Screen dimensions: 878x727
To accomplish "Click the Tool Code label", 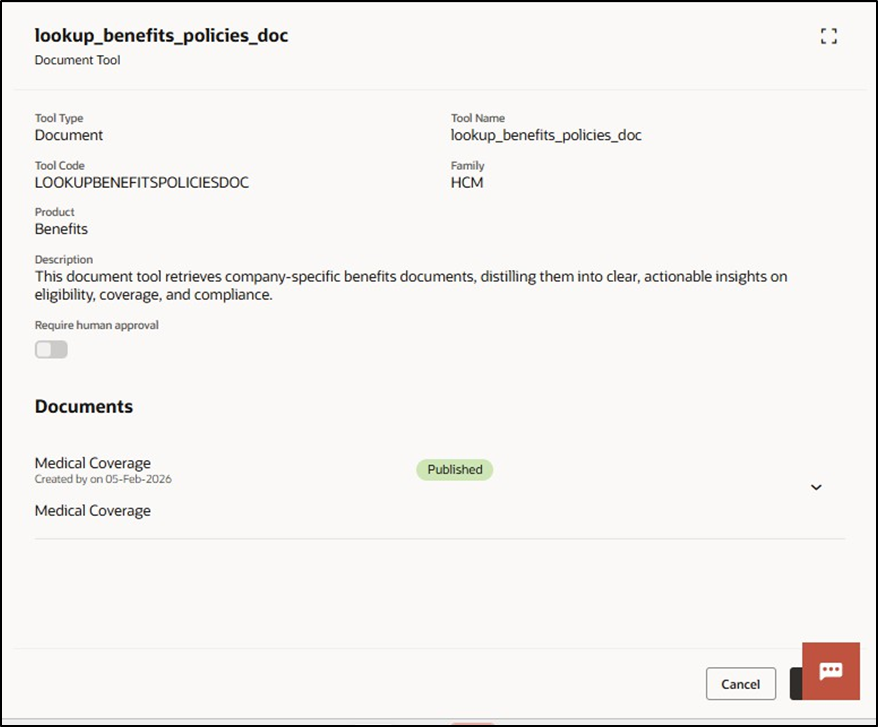I will pos(59,166).
